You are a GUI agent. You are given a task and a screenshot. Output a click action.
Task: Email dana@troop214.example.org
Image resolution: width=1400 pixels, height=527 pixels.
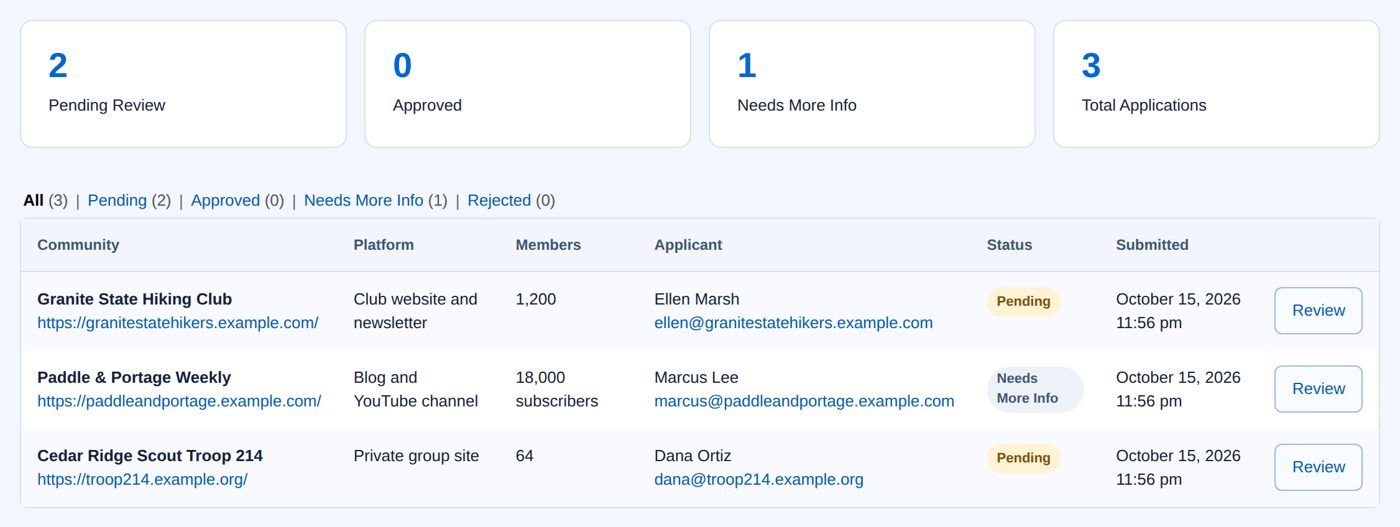pos(759,479)
